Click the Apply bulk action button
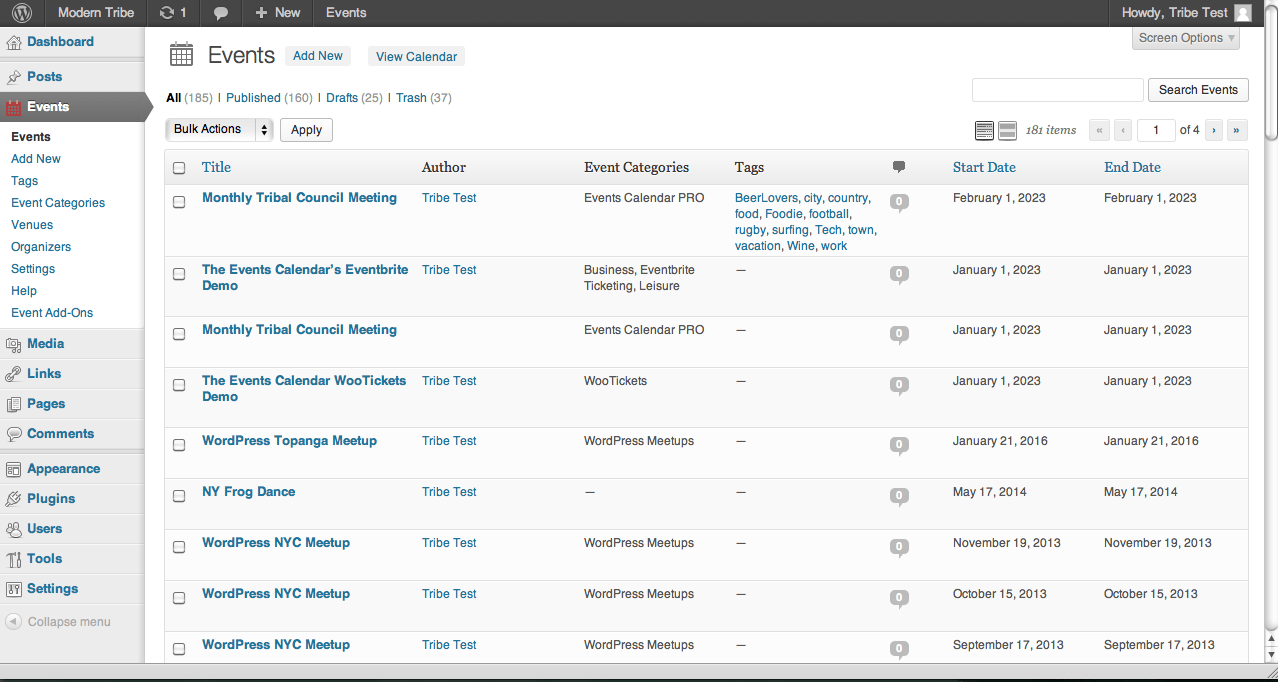The image size is (1278, 682). 306,130
